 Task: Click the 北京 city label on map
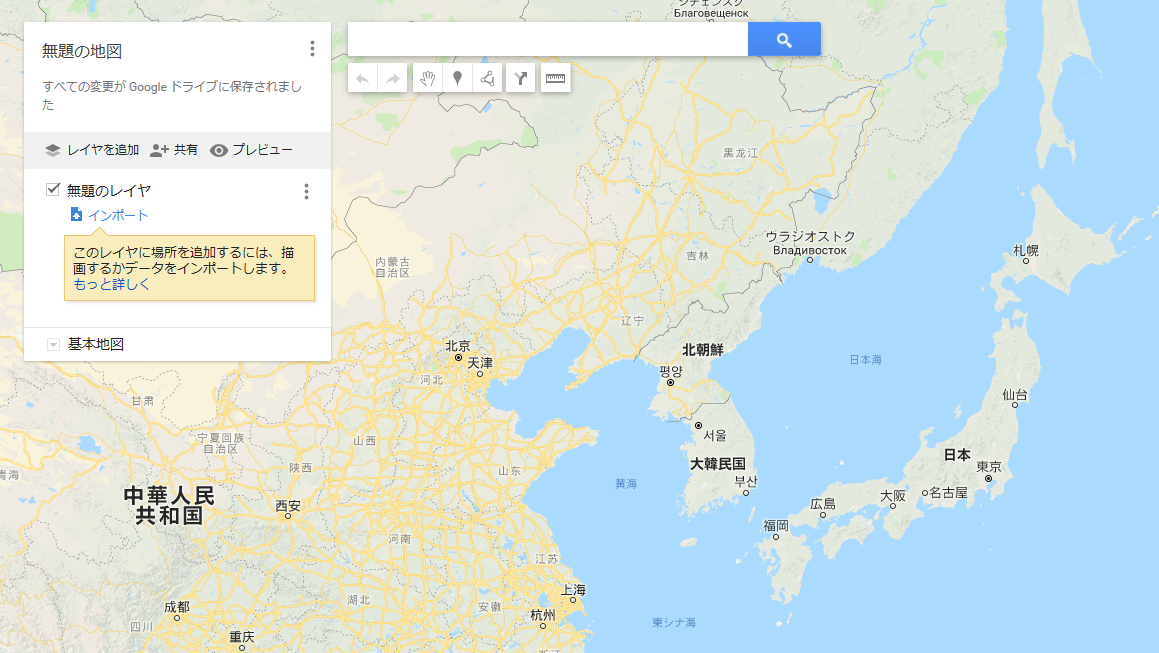click(458, 345)
